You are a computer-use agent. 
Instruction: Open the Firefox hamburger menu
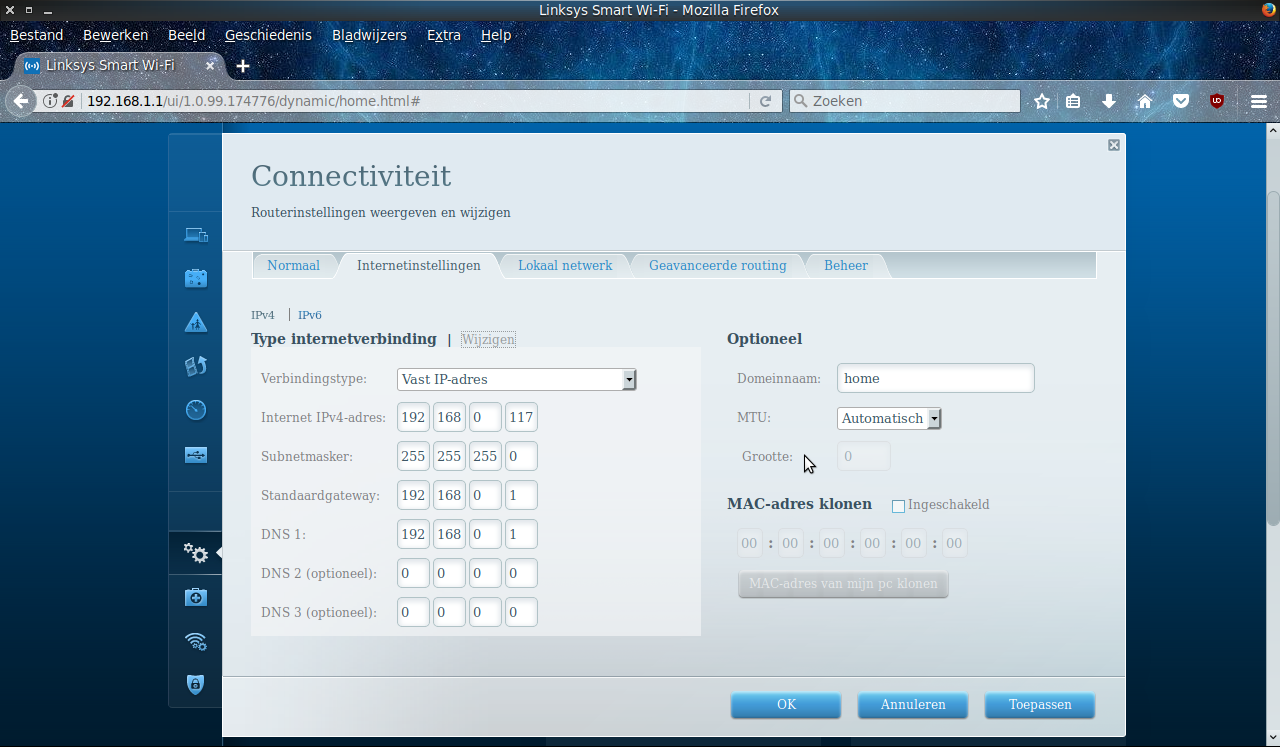pyautogui.click(x=1259, y=101)
